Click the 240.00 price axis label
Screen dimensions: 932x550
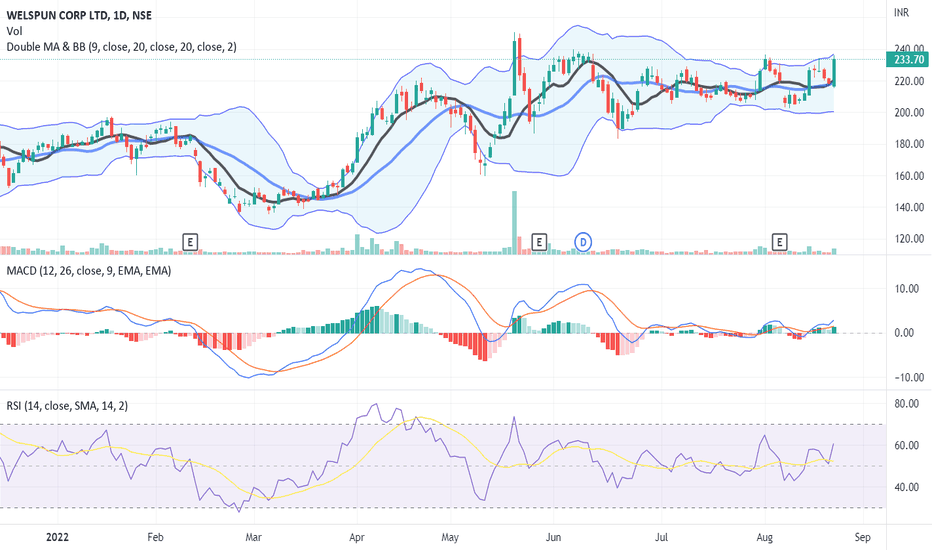(909, 49)
